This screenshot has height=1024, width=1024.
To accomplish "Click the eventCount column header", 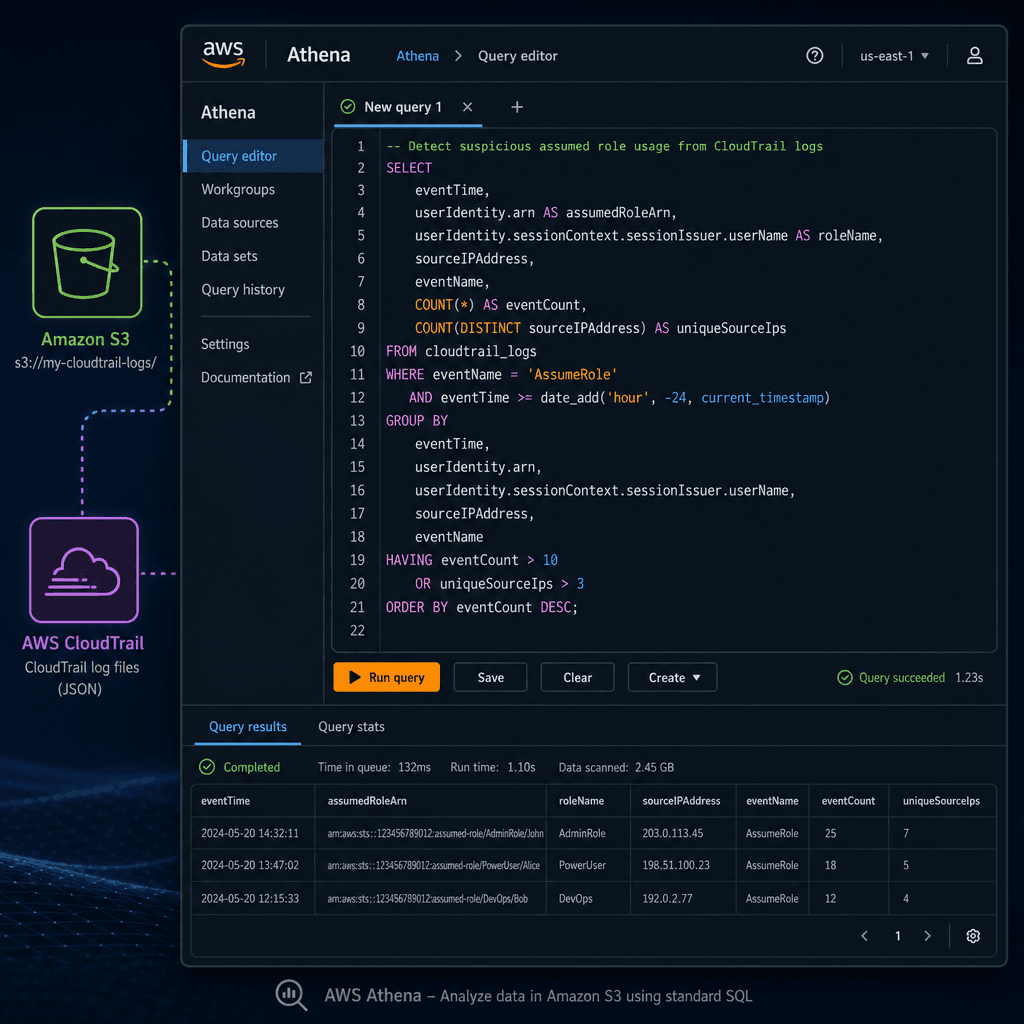I will pyautogui.click(x=848, y=801).
